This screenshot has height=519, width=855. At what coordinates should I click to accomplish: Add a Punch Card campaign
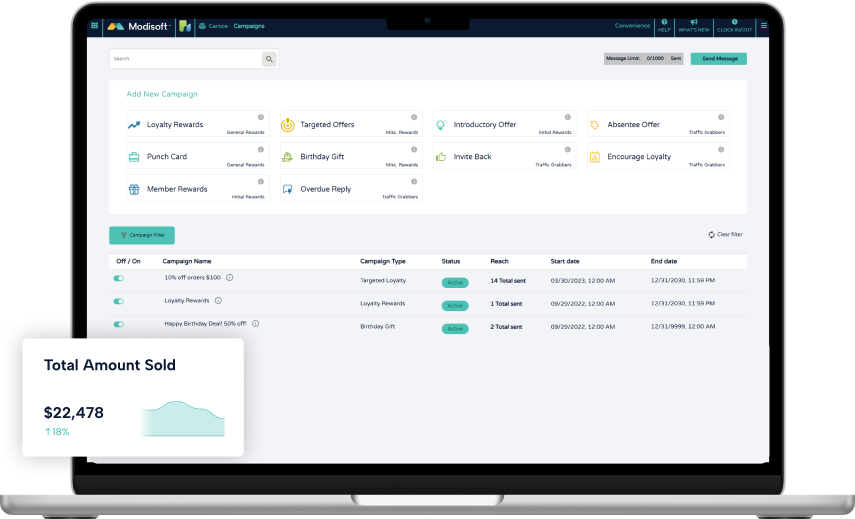point(197,156)
